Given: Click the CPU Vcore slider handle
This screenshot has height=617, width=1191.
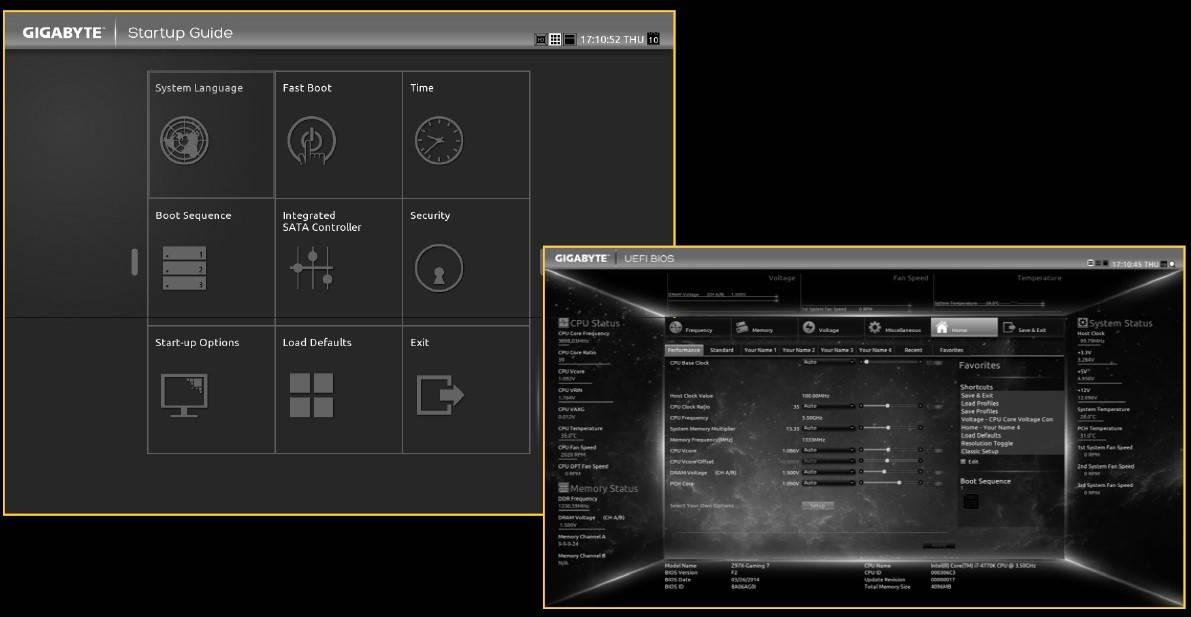Looking at the screenshot, I should pyautogui.click(x=889, y=451).
